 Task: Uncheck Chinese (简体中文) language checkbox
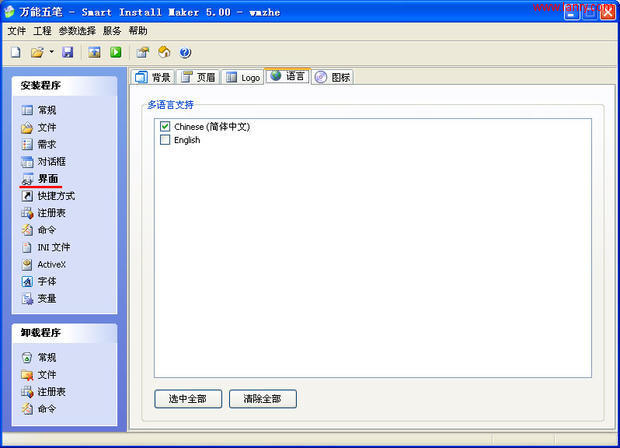pyautogui.click(x=165, y=127)
